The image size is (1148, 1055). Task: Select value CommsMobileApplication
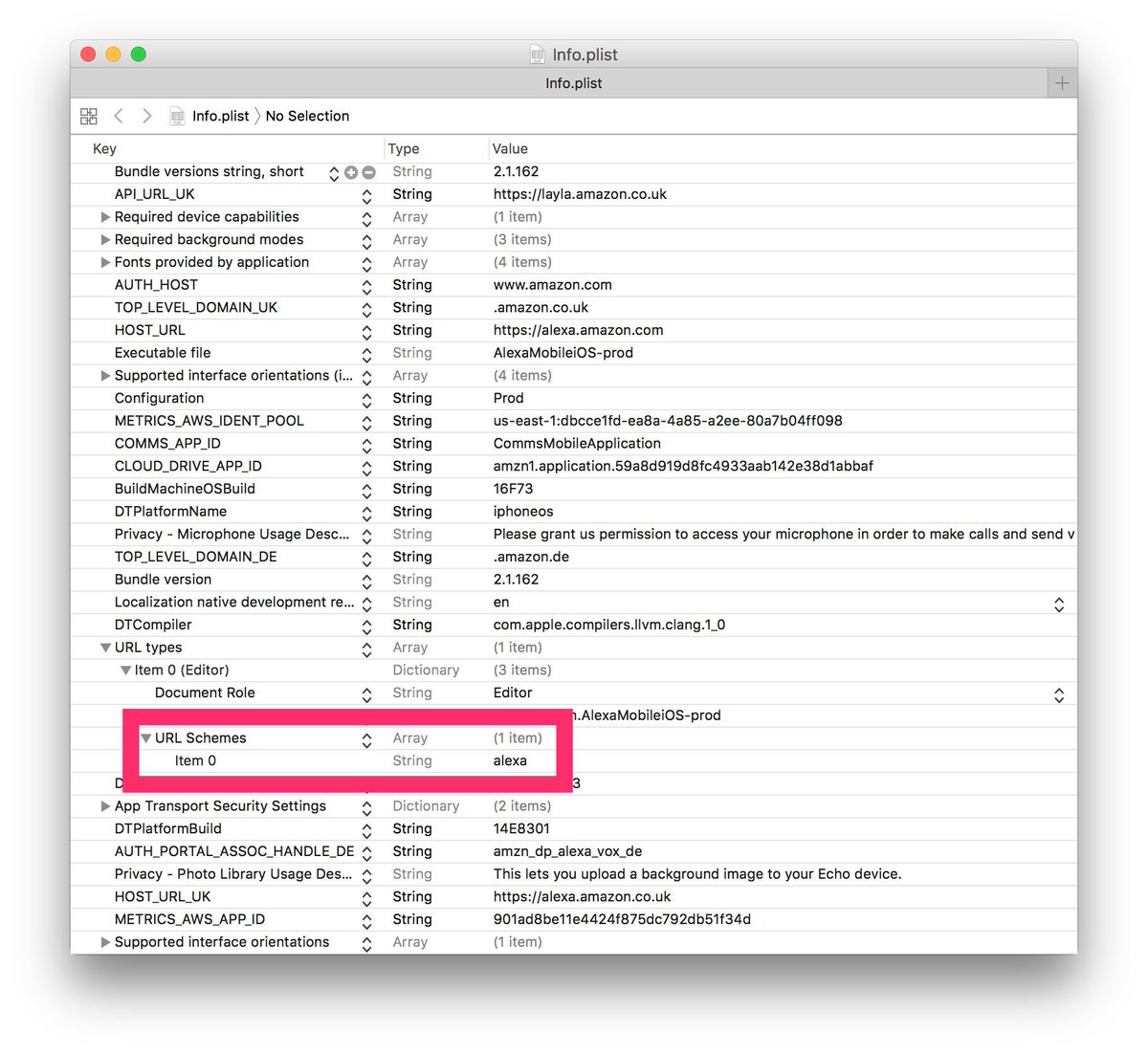577,444
